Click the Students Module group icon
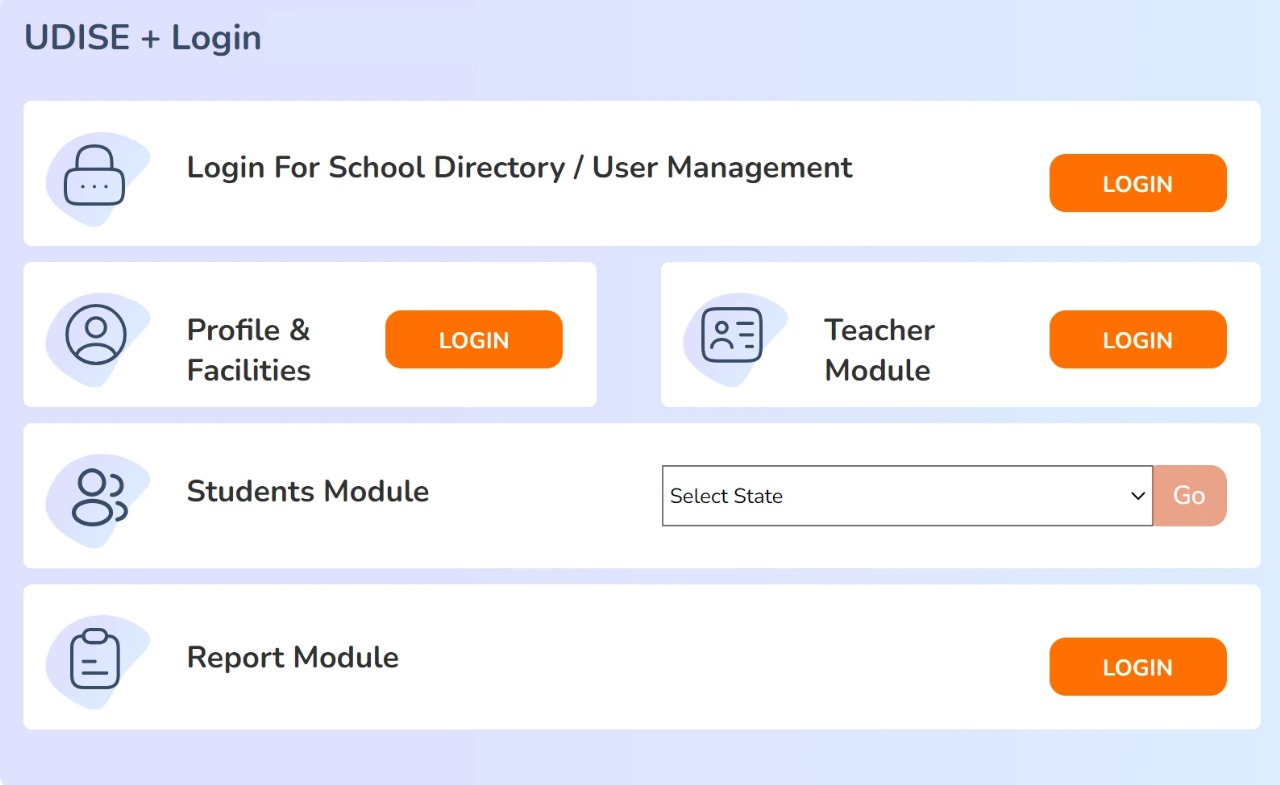Viewport: 1280px width, 785px height. (x=99, y=495)
